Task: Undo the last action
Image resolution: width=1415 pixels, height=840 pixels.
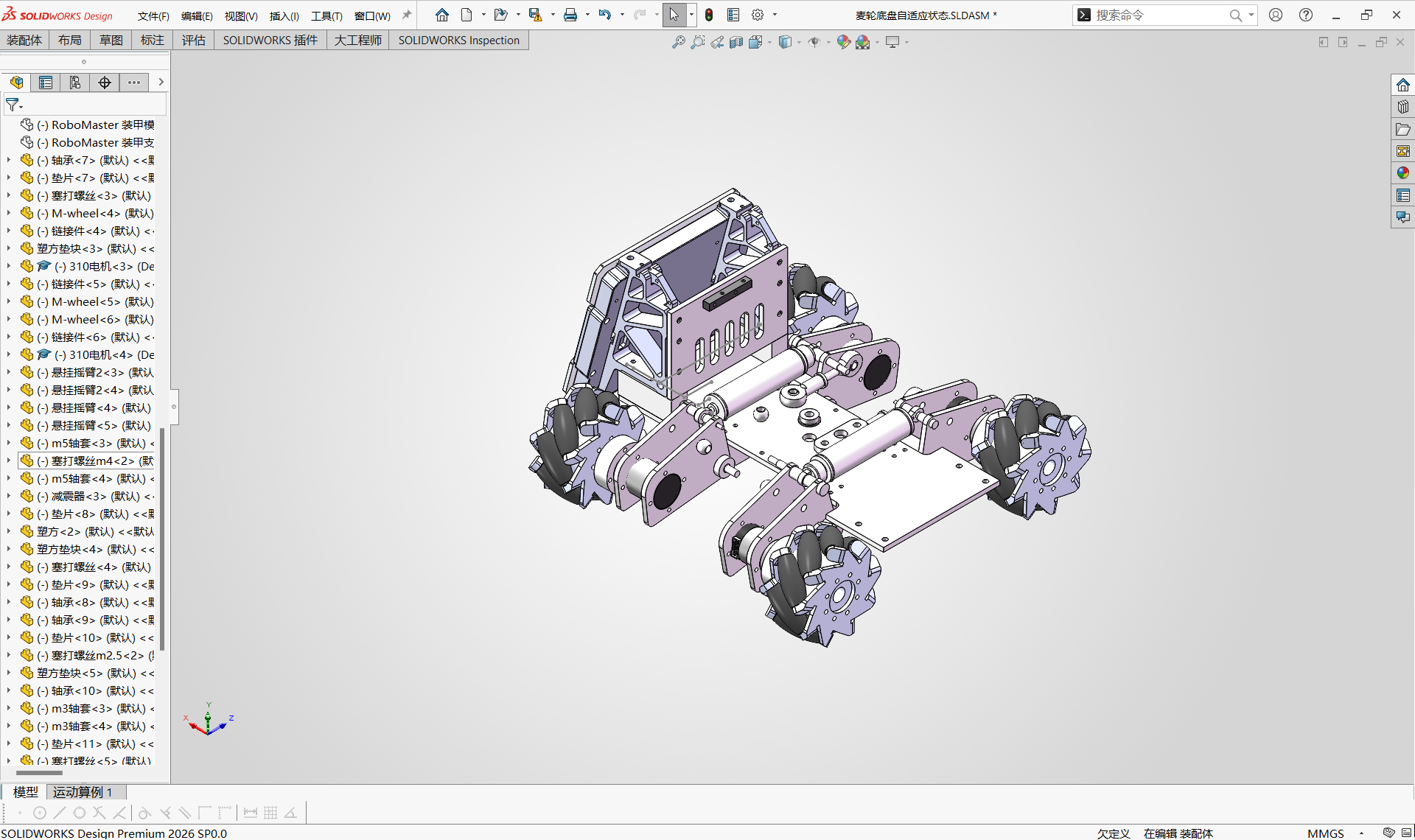Action: 605,15
